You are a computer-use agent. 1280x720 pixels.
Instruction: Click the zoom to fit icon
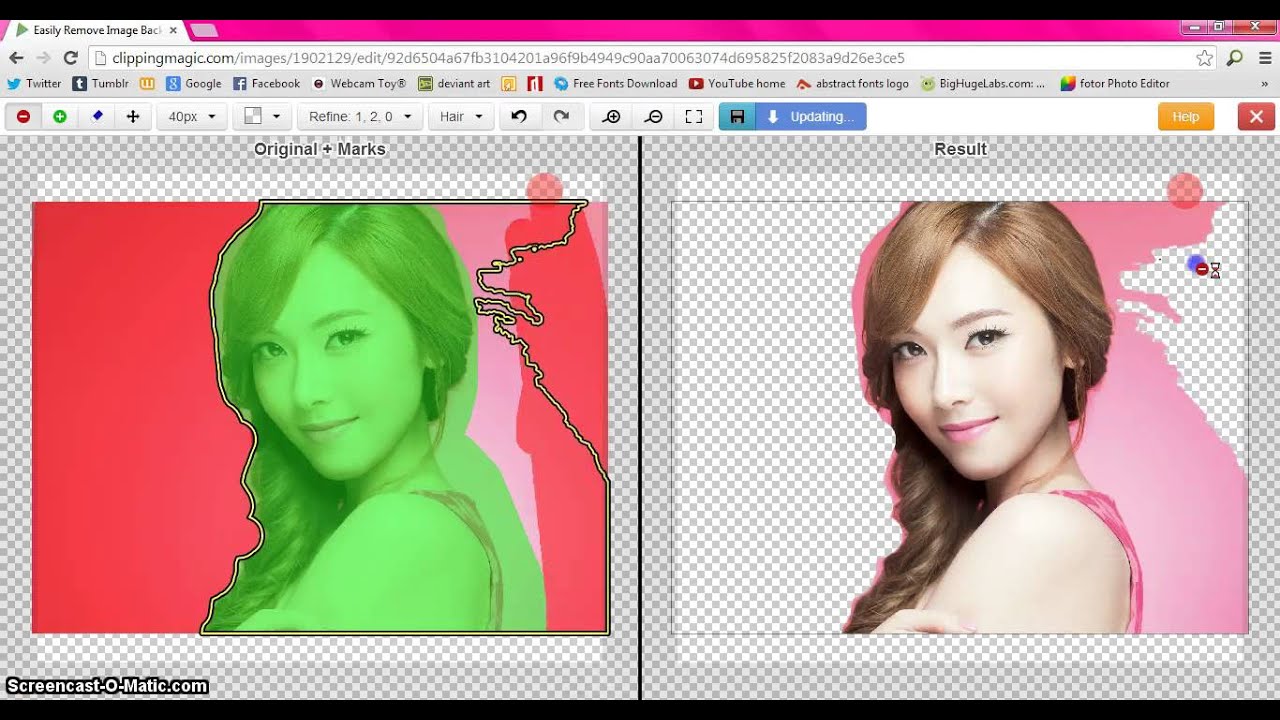coord(694,117)
